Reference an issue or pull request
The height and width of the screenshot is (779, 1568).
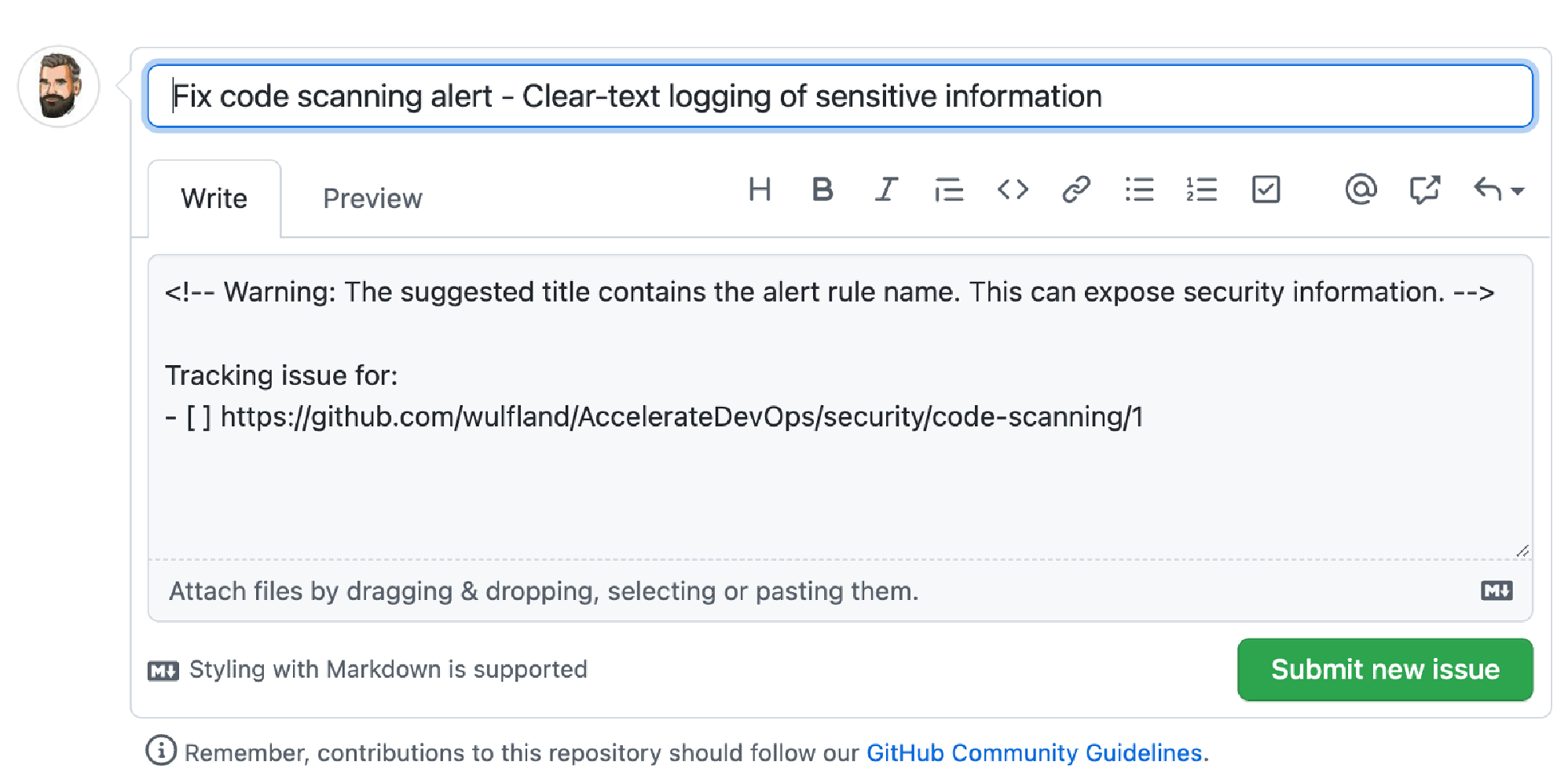pyautogui.click(x=1424, y=189)
